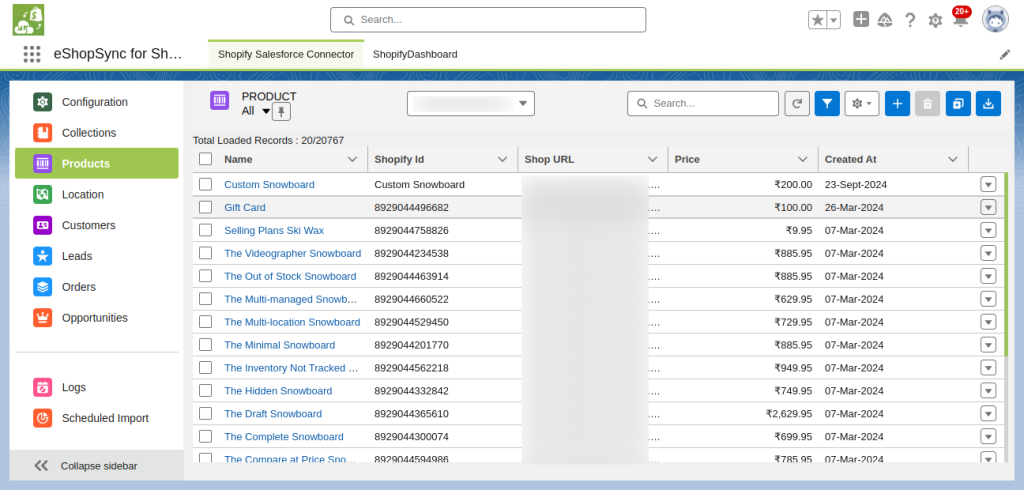Tick The Hidden Snowboard checkbox
1024x490 pixels.
[206, 391]
